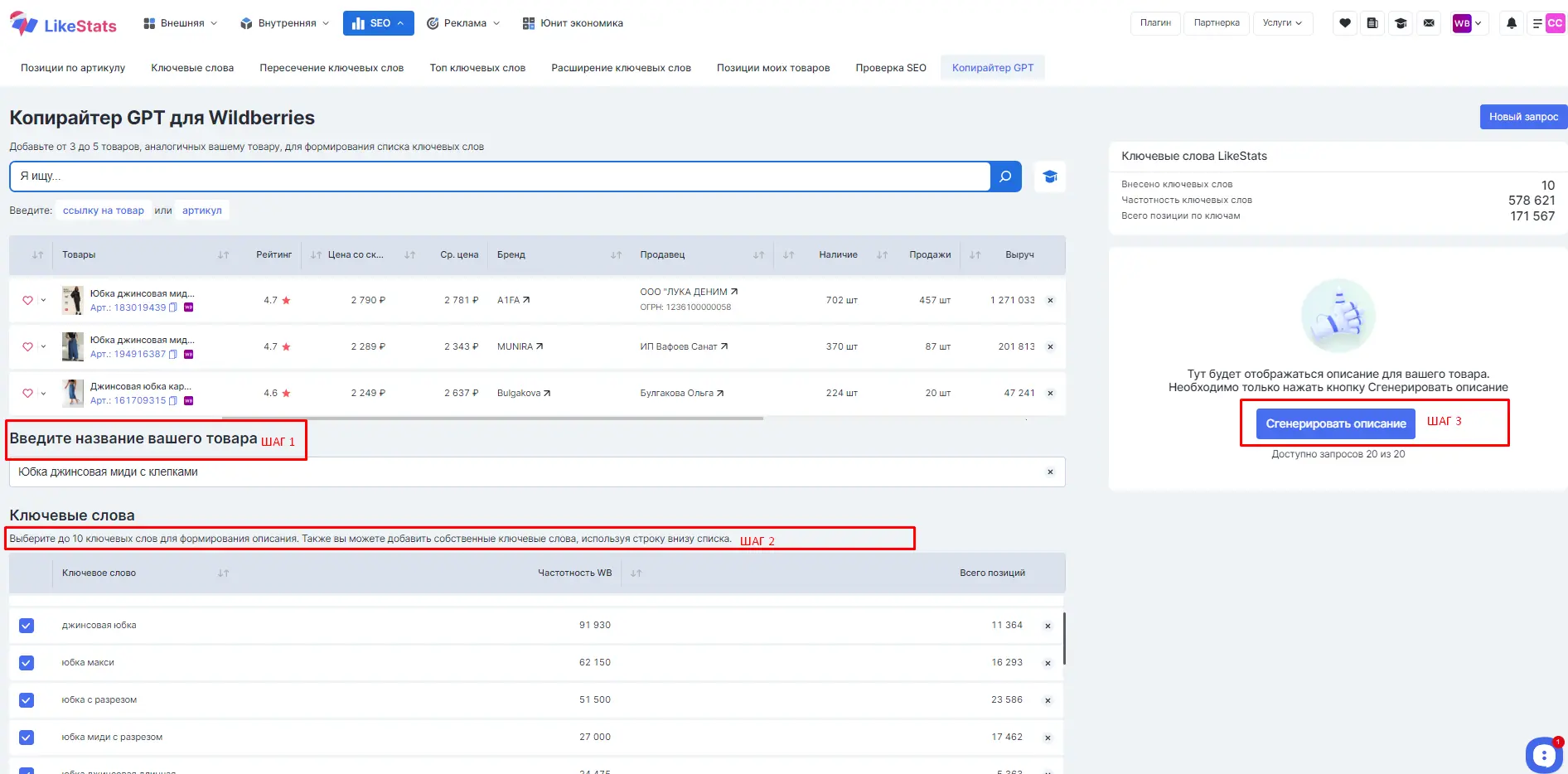1568x774 pixels.
Task: Copy article number 161709315
Action: click(173, 400)
